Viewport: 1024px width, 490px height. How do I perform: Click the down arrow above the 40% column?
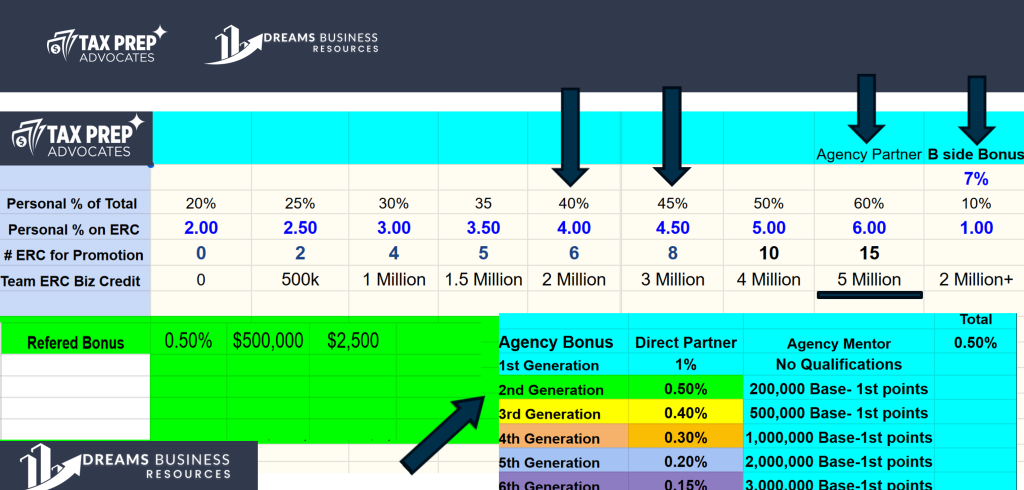571,136
